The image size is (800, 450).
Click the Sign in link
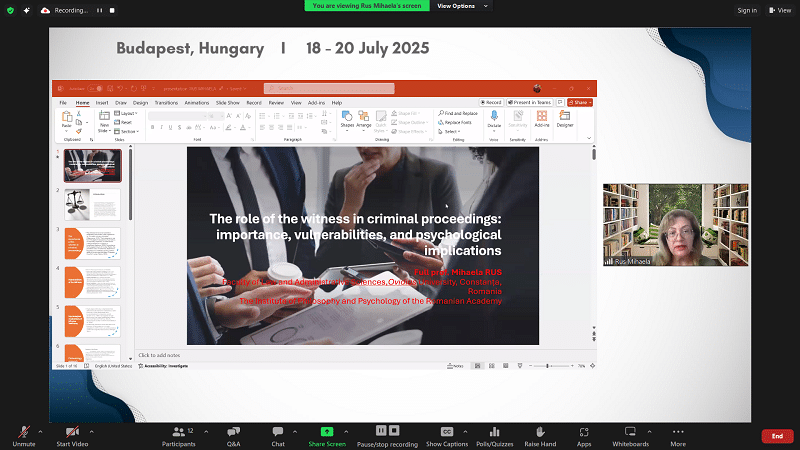click(x=746, y=10)
